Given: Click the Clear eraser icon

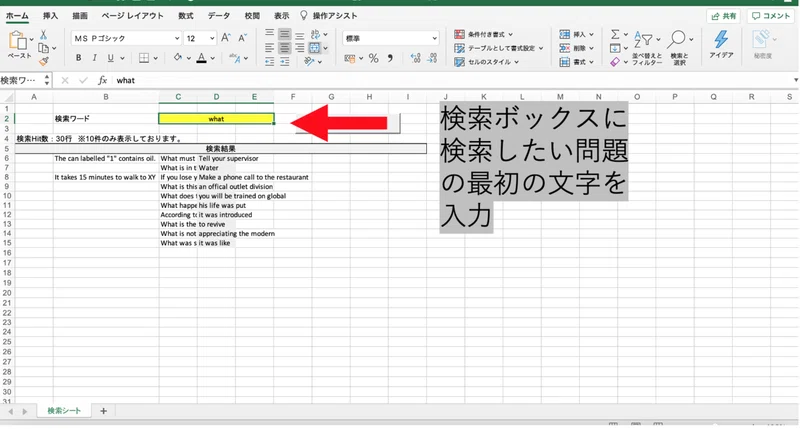Looking at the screenshot, I should pos(615,62).
